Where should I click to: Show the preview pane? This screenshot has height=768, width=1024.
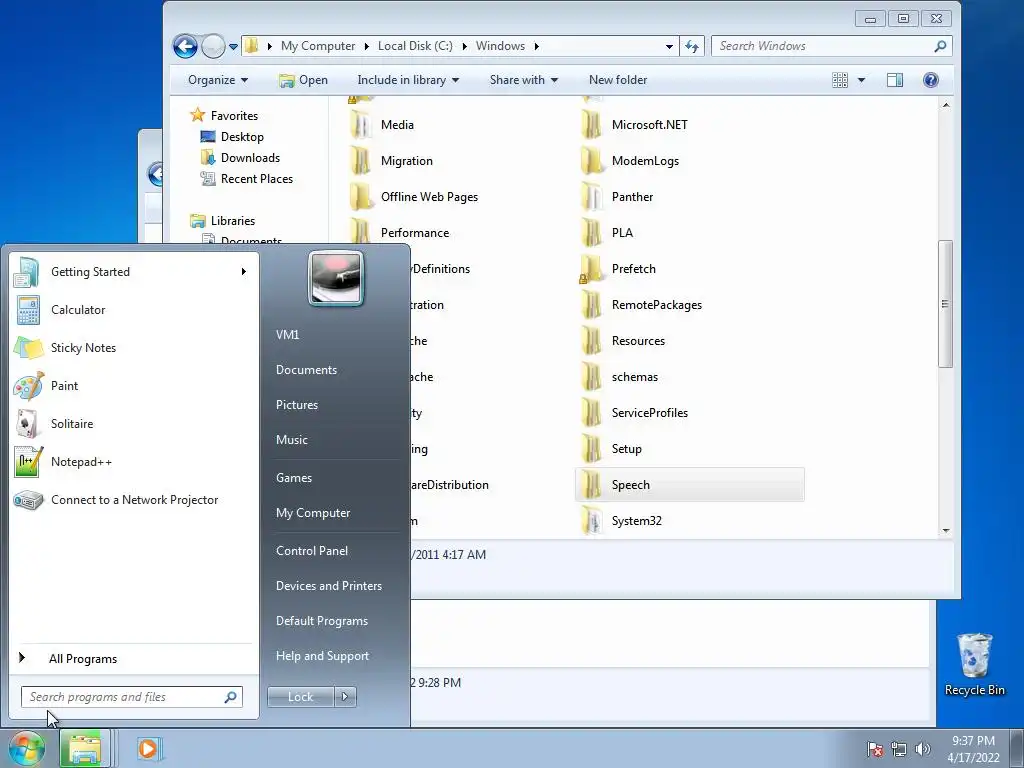point(895,80)
